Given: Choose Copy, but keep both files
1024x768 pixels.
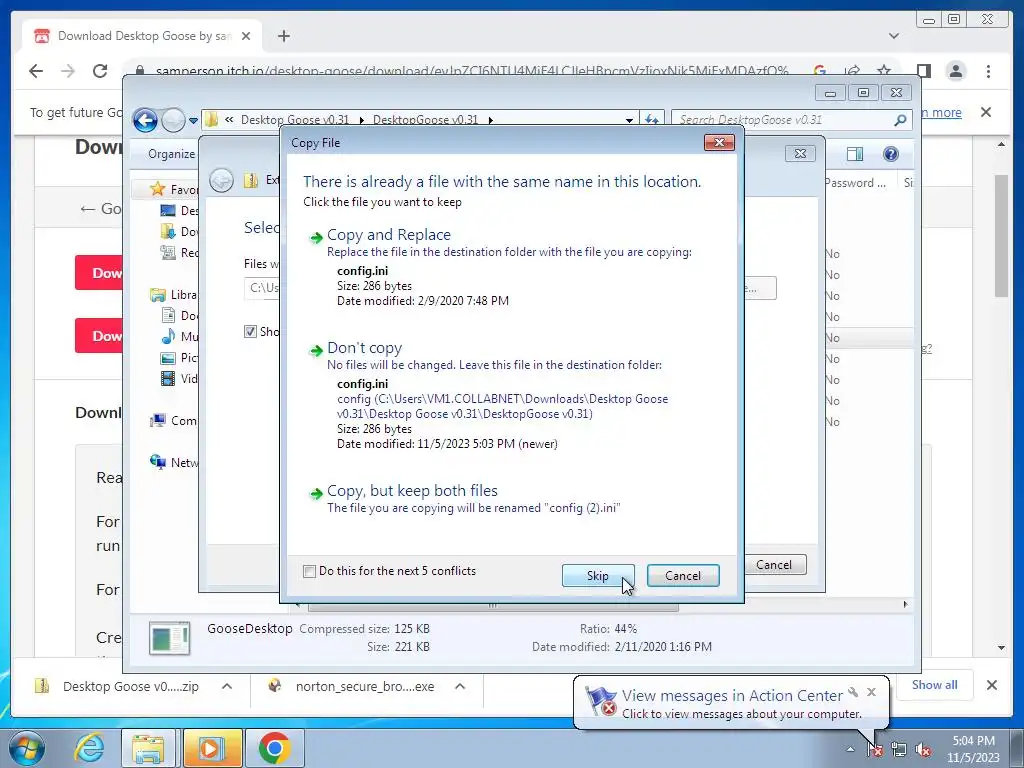Looking at the screenshot, I should point(412,490).
